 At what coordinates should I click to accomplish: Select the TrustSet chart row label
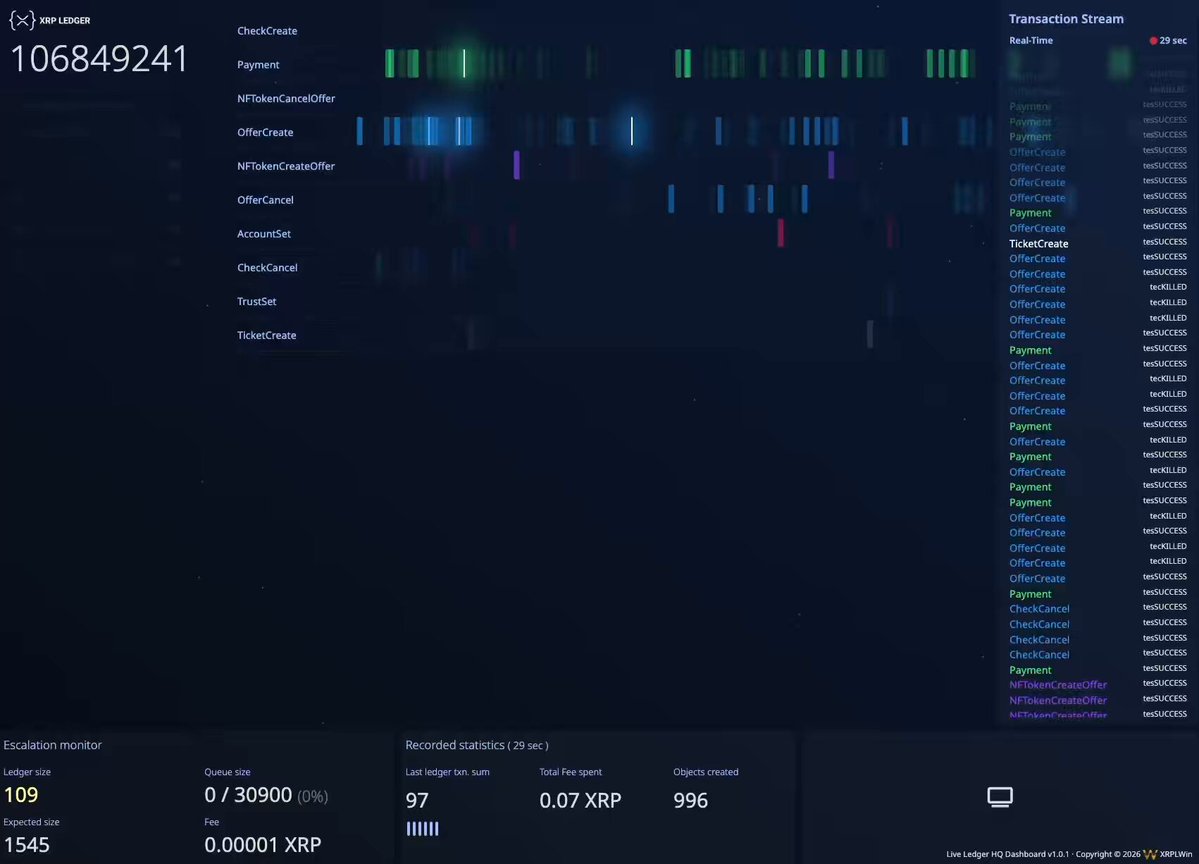coord(256,301)
